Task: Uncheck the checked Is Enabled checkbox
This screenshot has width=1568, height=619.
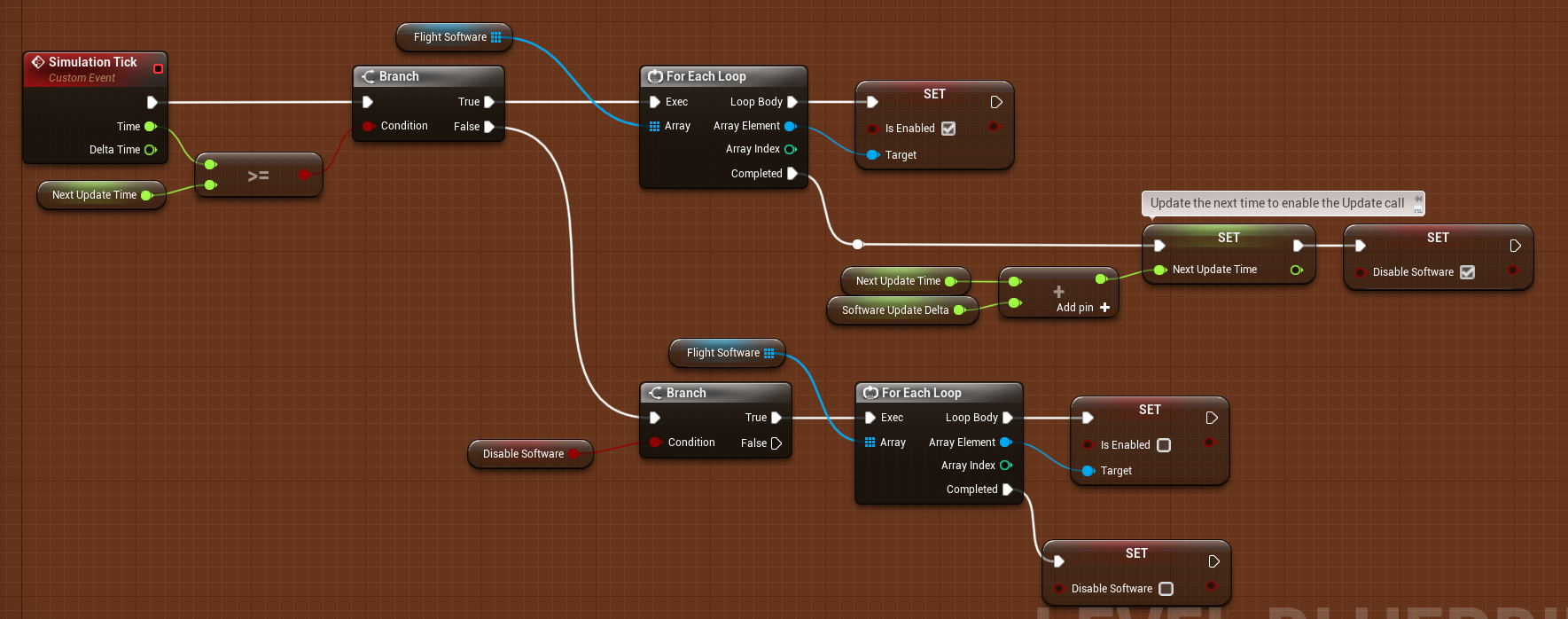Action: (948, 129)
